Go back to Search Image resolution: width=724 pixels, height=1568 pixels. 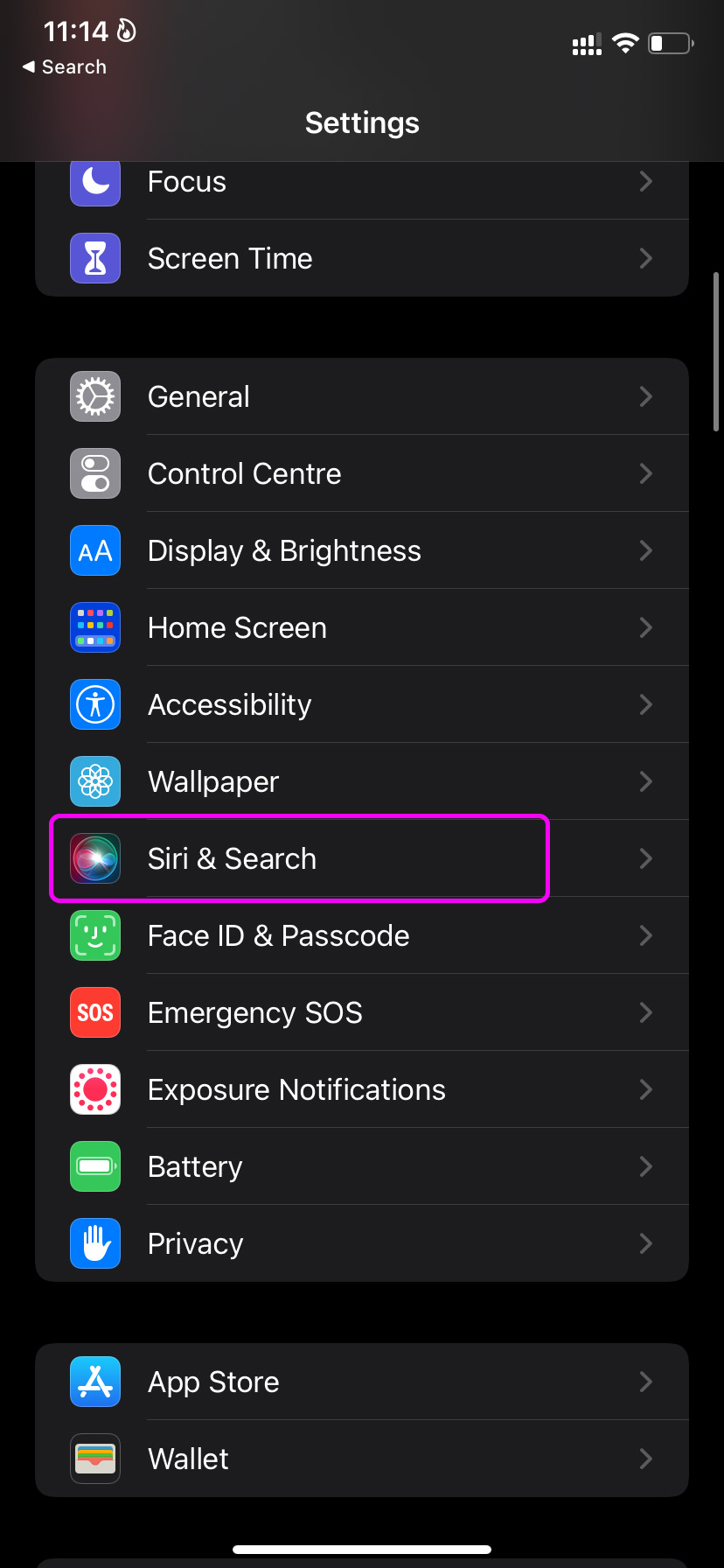point(65,67)
